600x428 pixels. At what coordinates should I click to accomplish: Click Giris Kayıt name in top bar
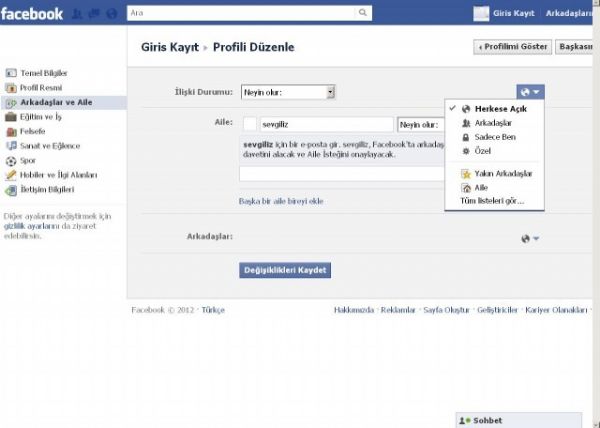(514, 13)
